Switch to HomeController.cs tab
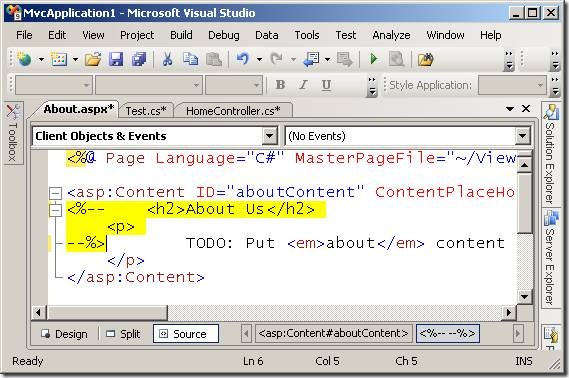 233,111
